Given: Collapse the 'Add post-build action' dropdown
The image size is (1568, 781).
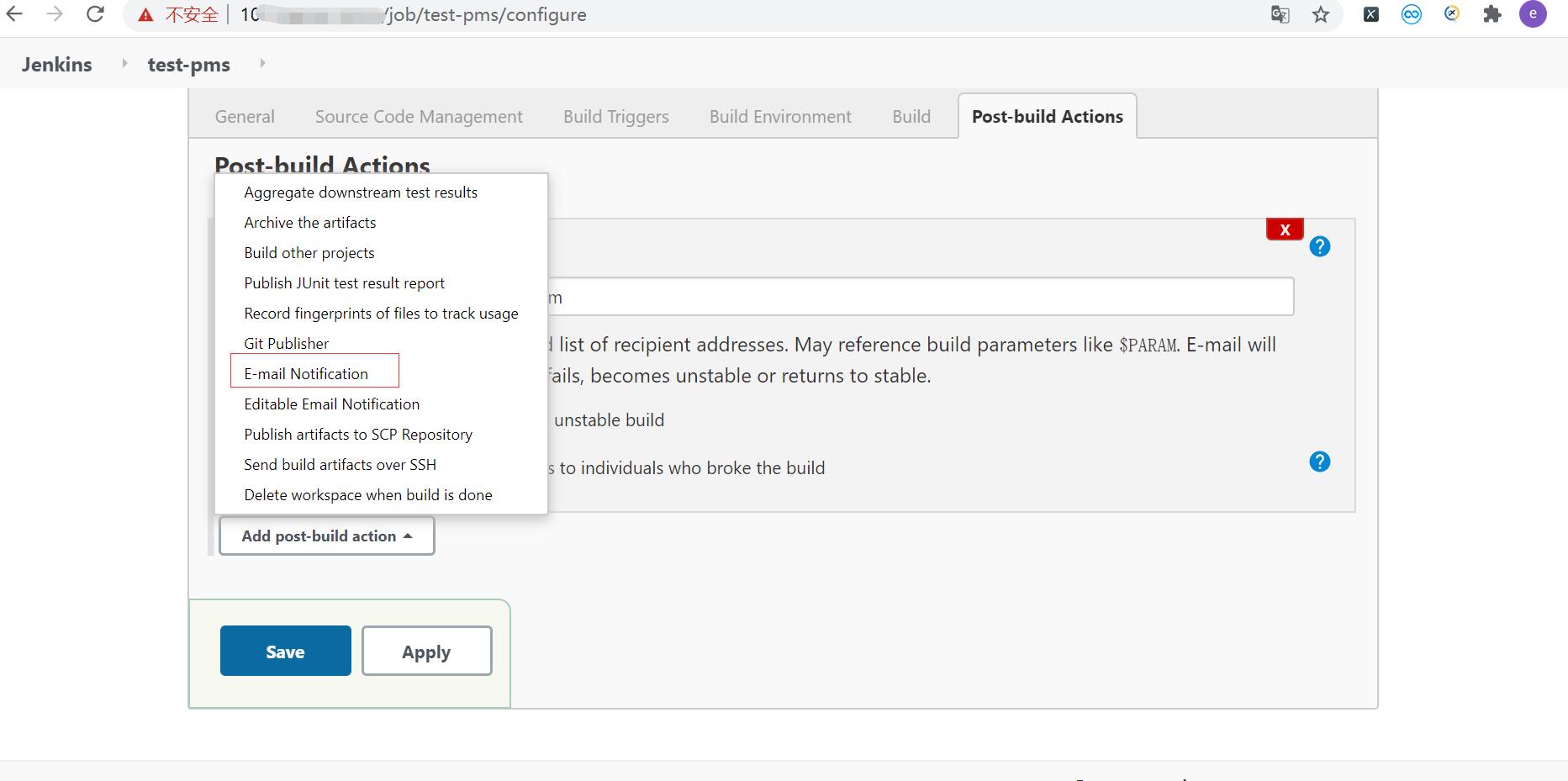Looking at the screenshot, I should tap(326, 536).
